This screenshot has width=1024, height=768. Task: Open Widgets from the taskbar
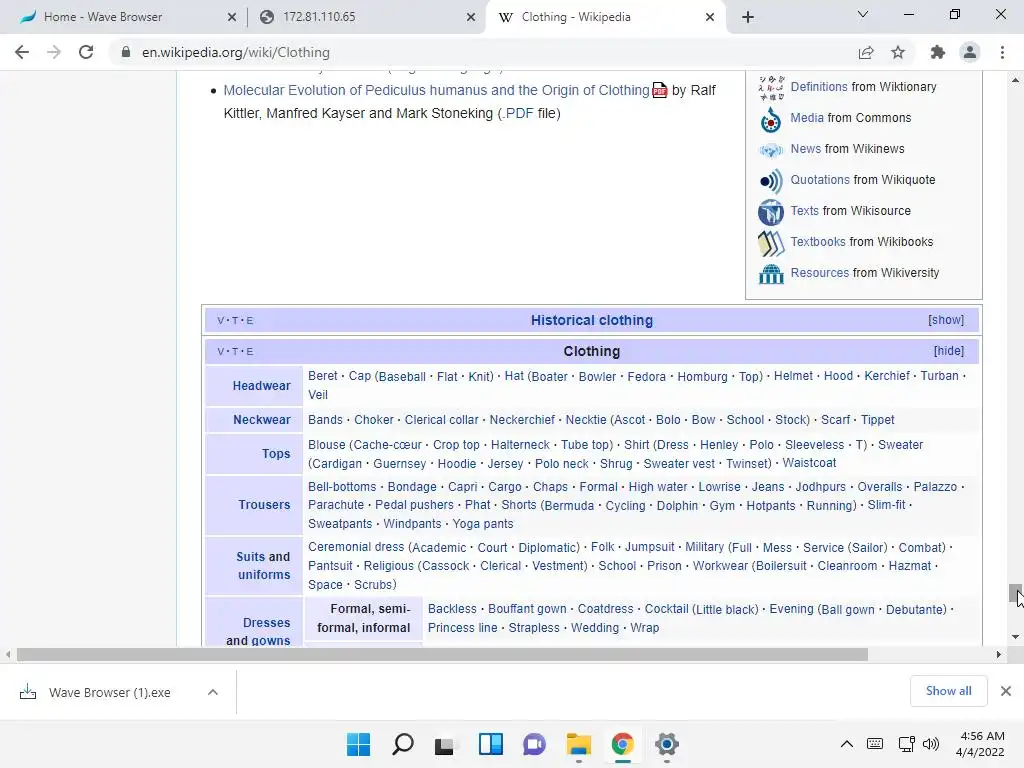(x=490, y=744)
